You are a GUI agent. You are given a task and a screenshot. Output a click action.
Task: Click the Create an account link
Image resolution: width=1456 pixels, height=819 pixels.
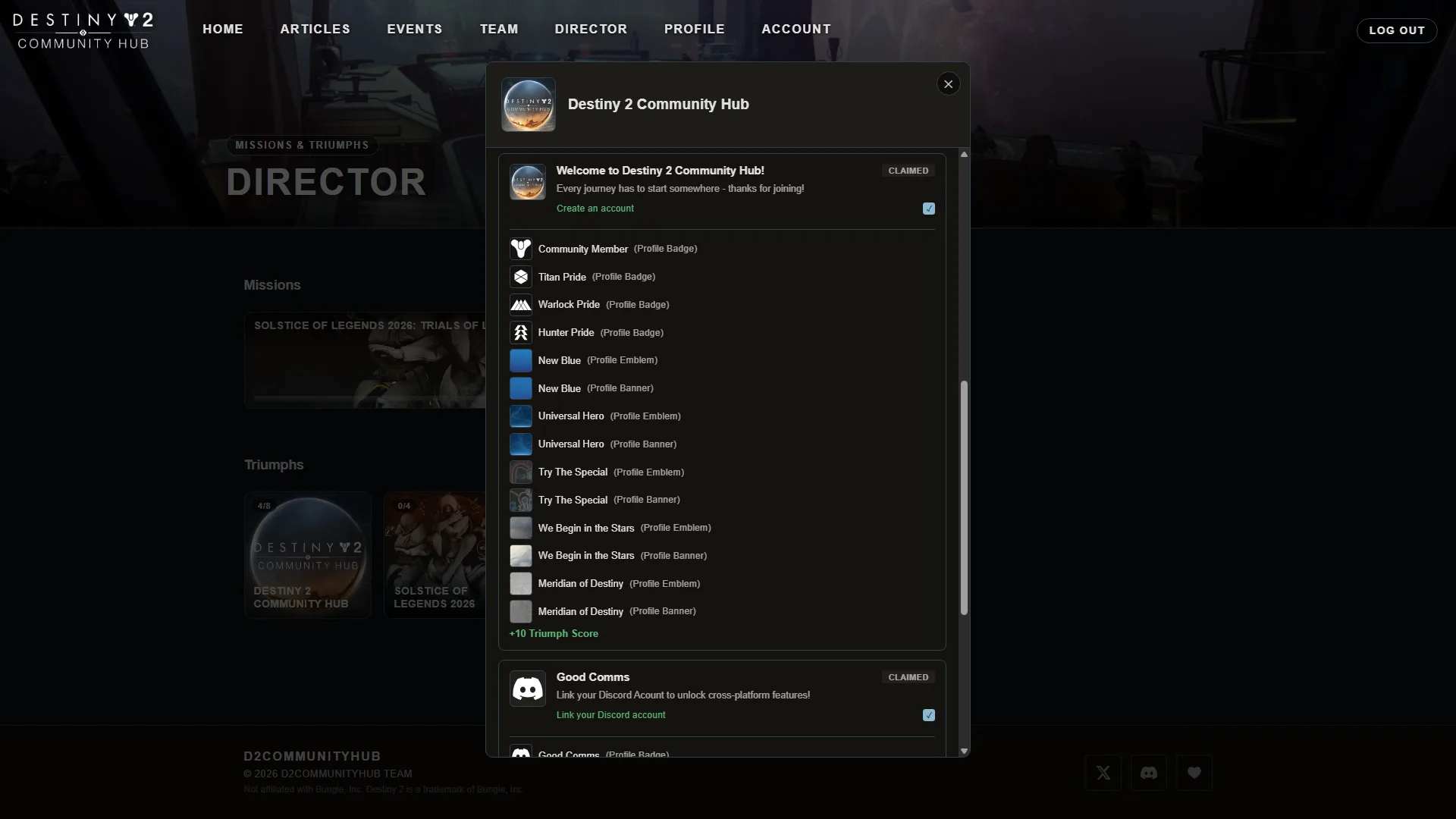click(595, 209)
